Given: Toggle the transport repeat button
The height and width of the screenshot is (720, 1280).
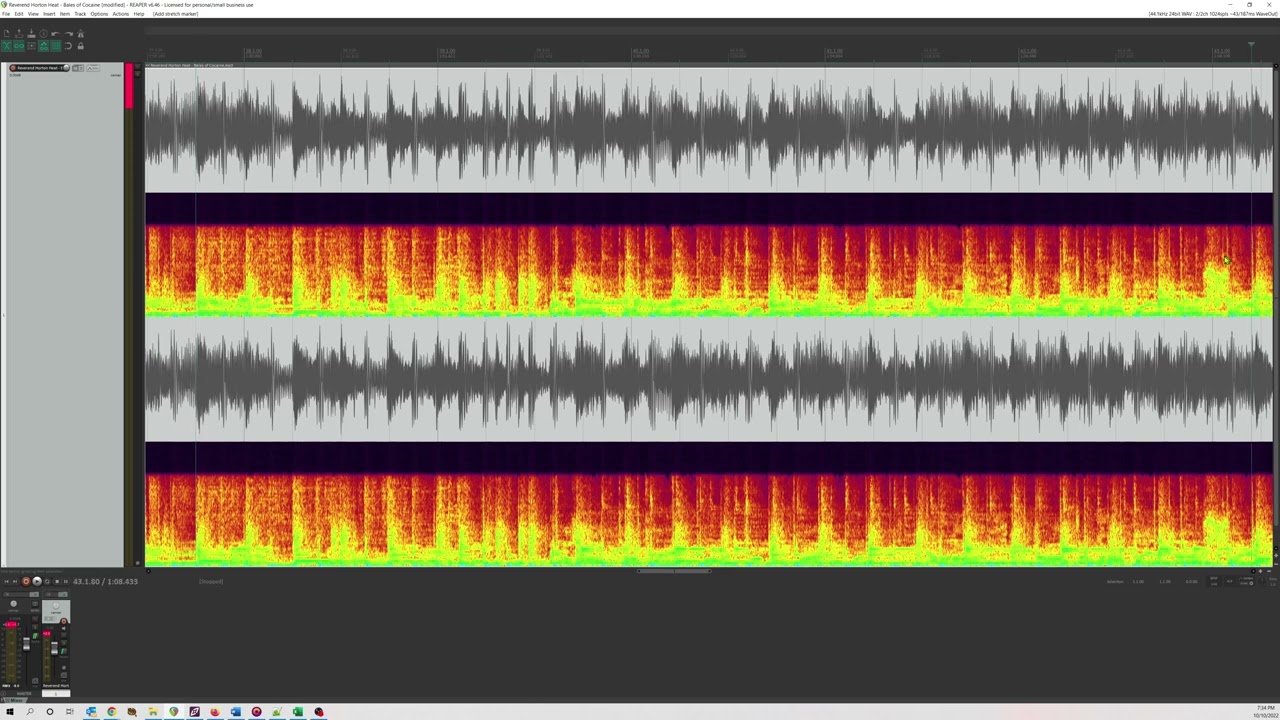Looking at the screenshot, I should click(x=47, y=581).
